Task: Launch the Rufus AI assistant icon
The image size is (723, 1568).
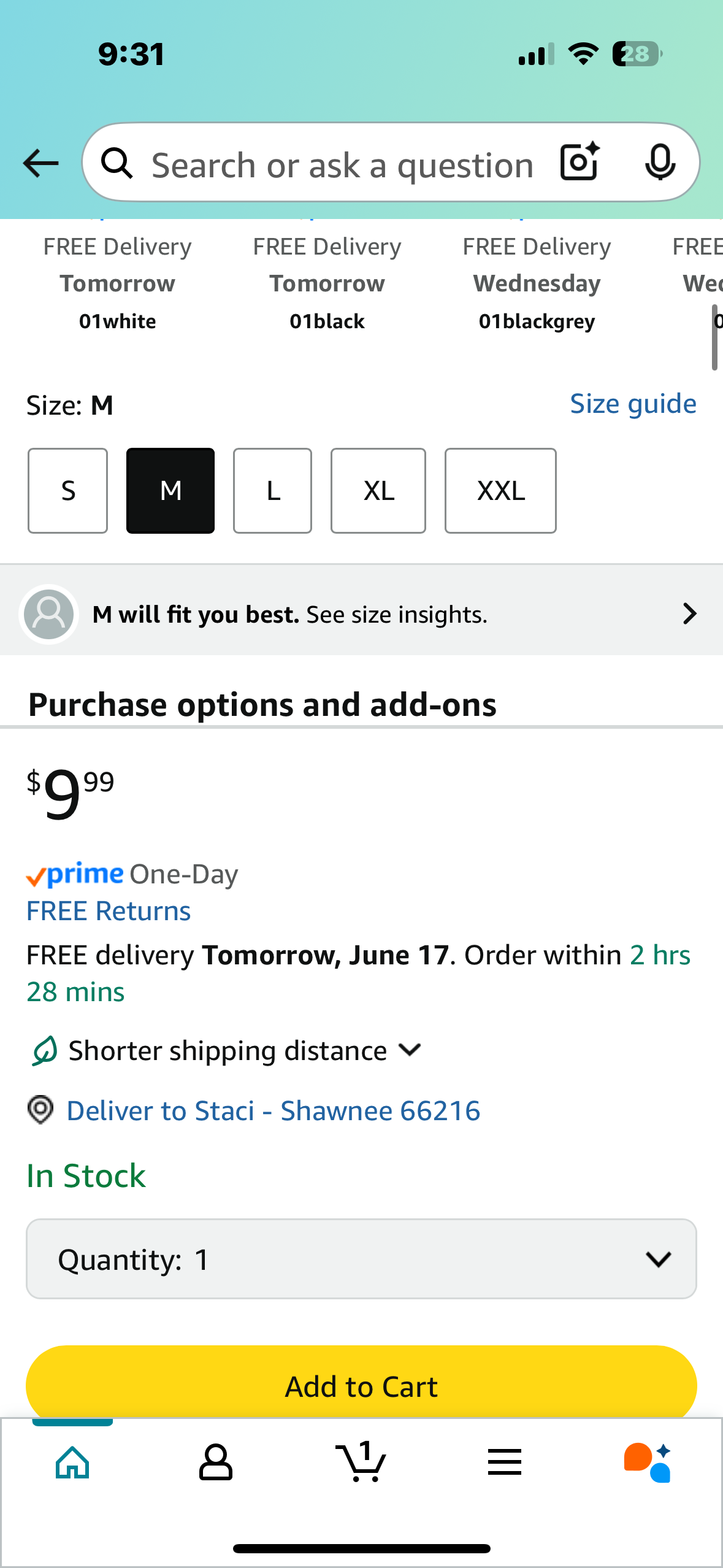Action: pyautogui.click(x=648, y=1462)
